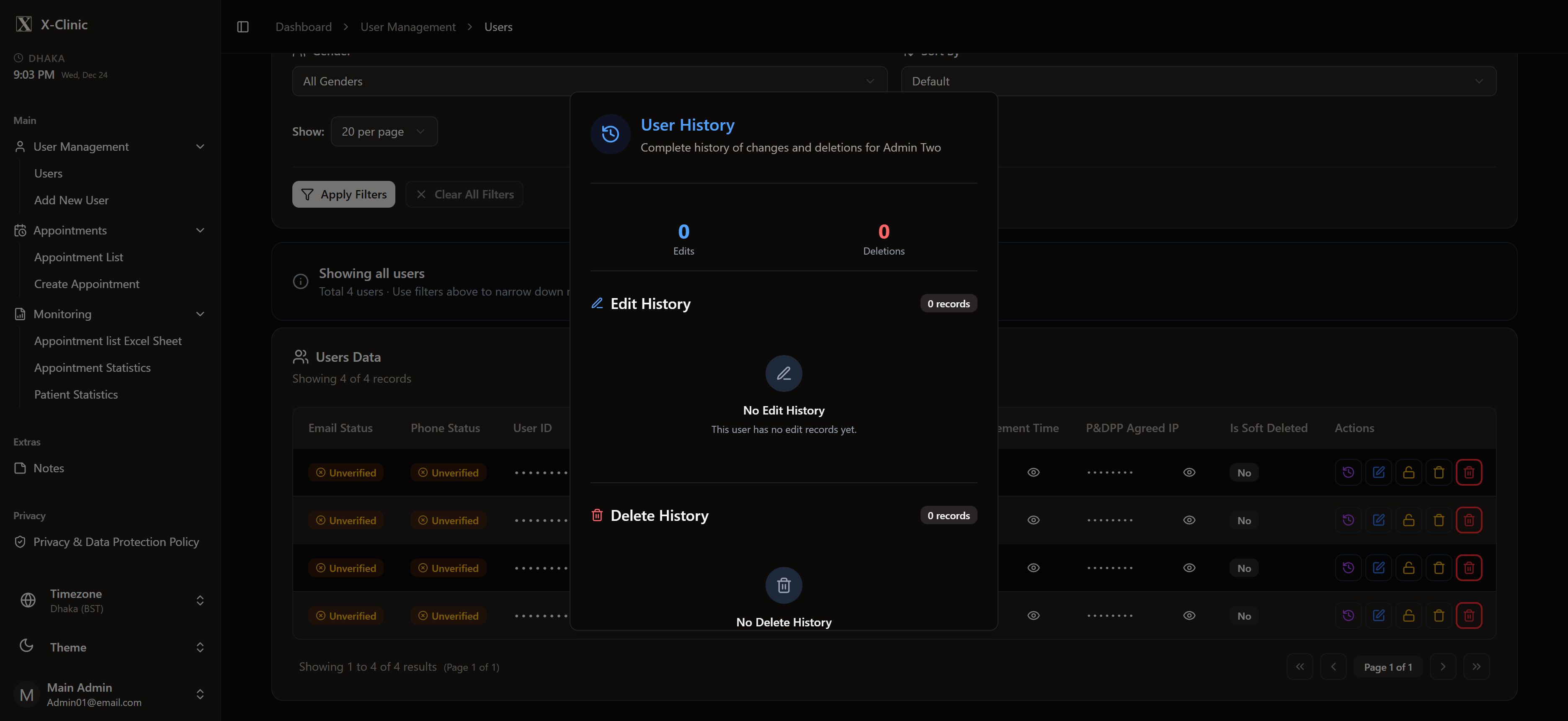Click unlock icon in third user row

1408,568
